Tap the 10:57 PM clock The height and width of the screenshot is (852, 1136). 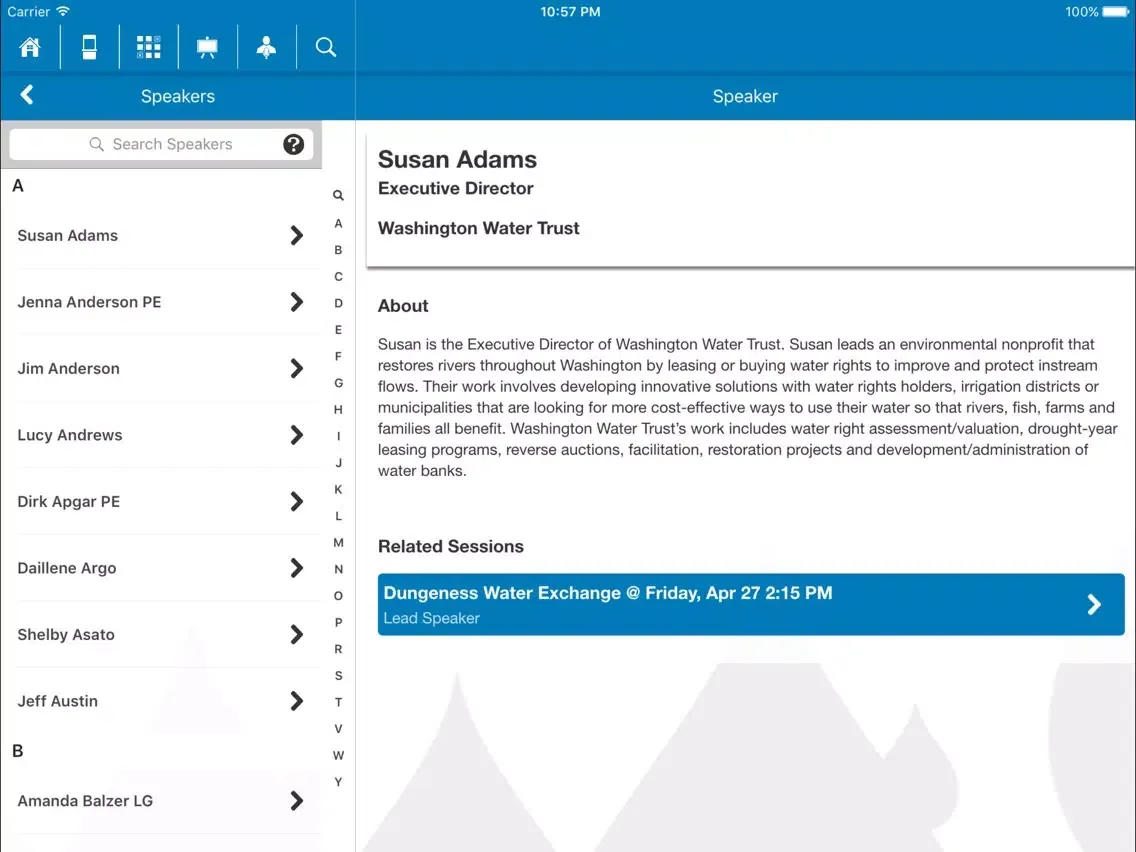[x=570, y=12]
